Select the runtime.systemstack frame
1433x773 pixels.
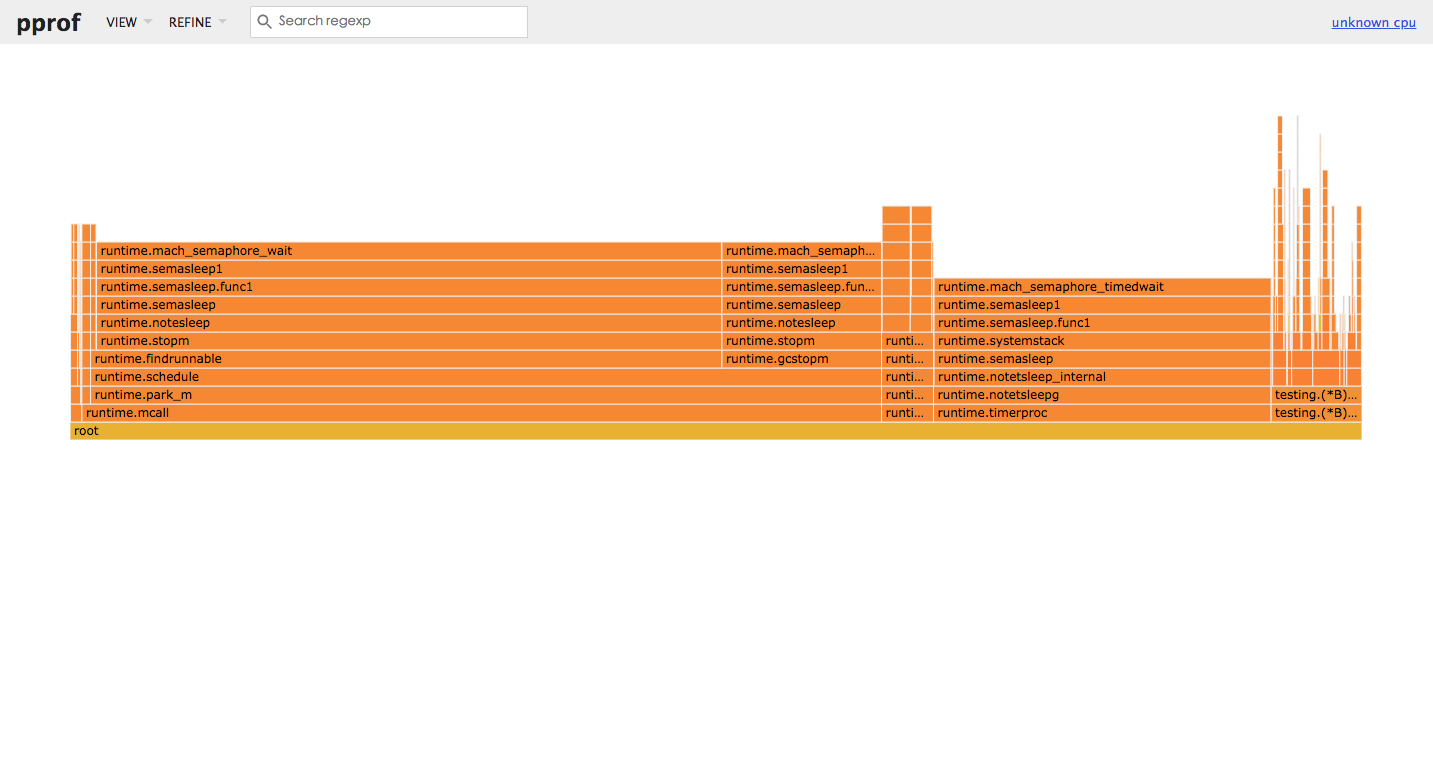click(1102, 341)
